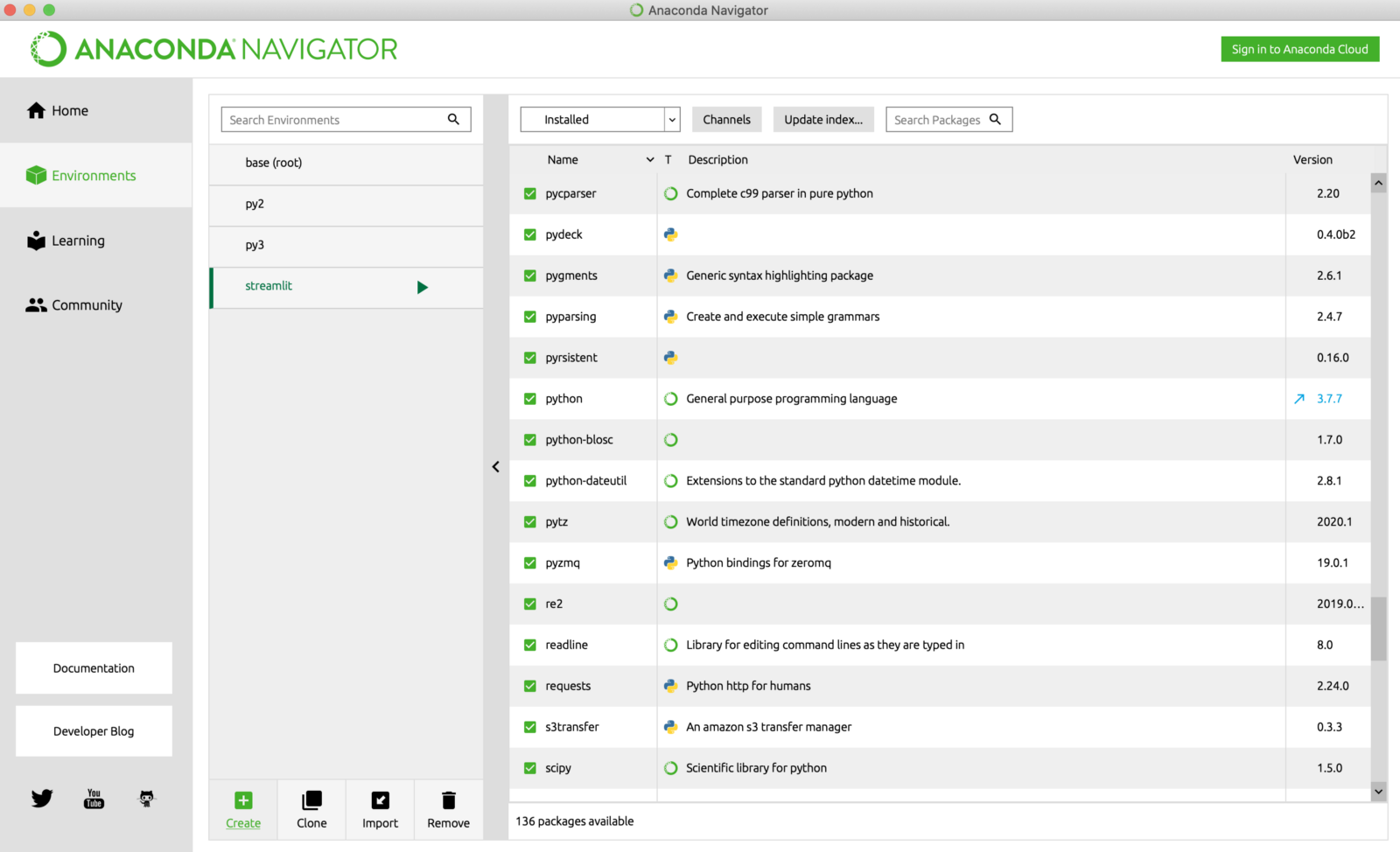Click the pyzmq package name
Image resolution: width=1400 pixels, height=852 pixels.
[x=563, y=563]
